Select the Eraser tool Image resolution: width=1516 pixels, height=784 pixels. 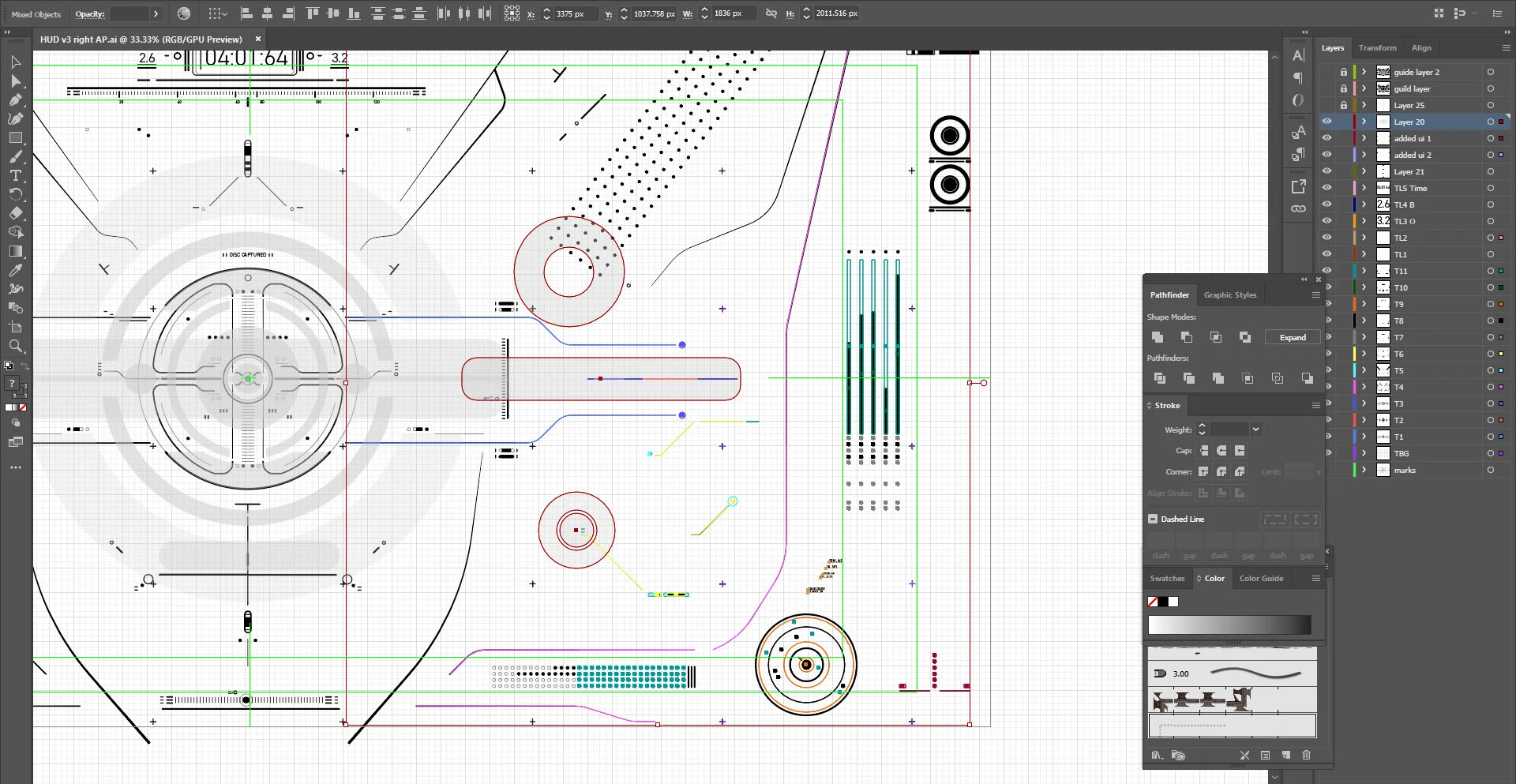click(16, 214)
